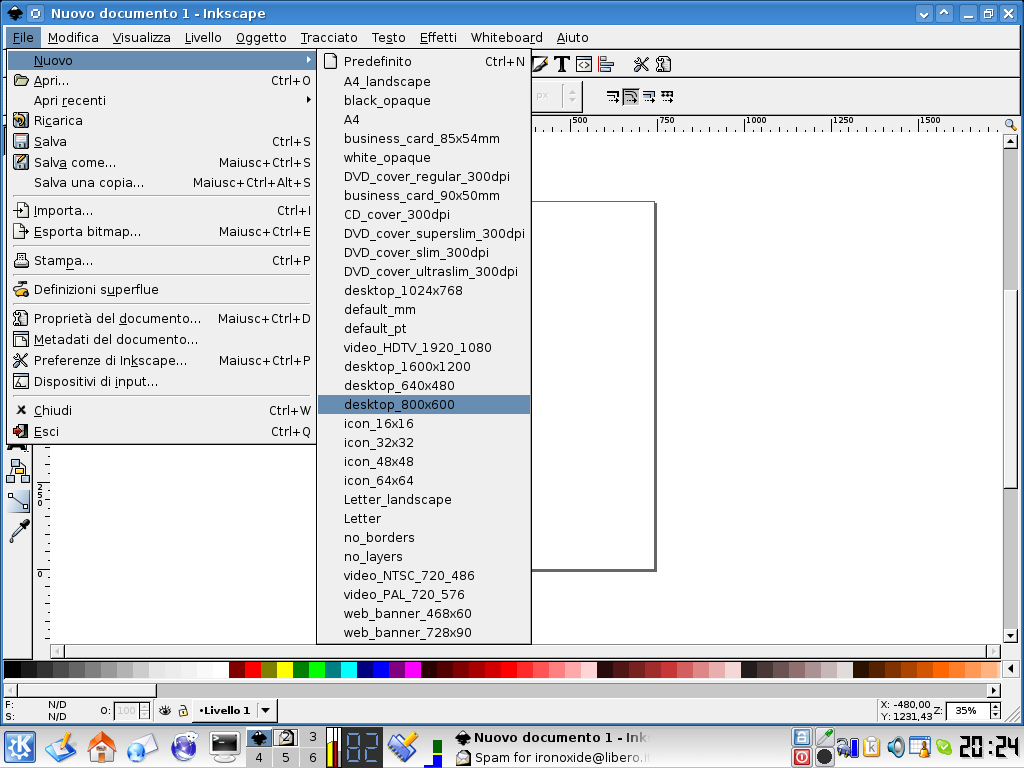Open the Livello 1 layer dropdown

266,710
